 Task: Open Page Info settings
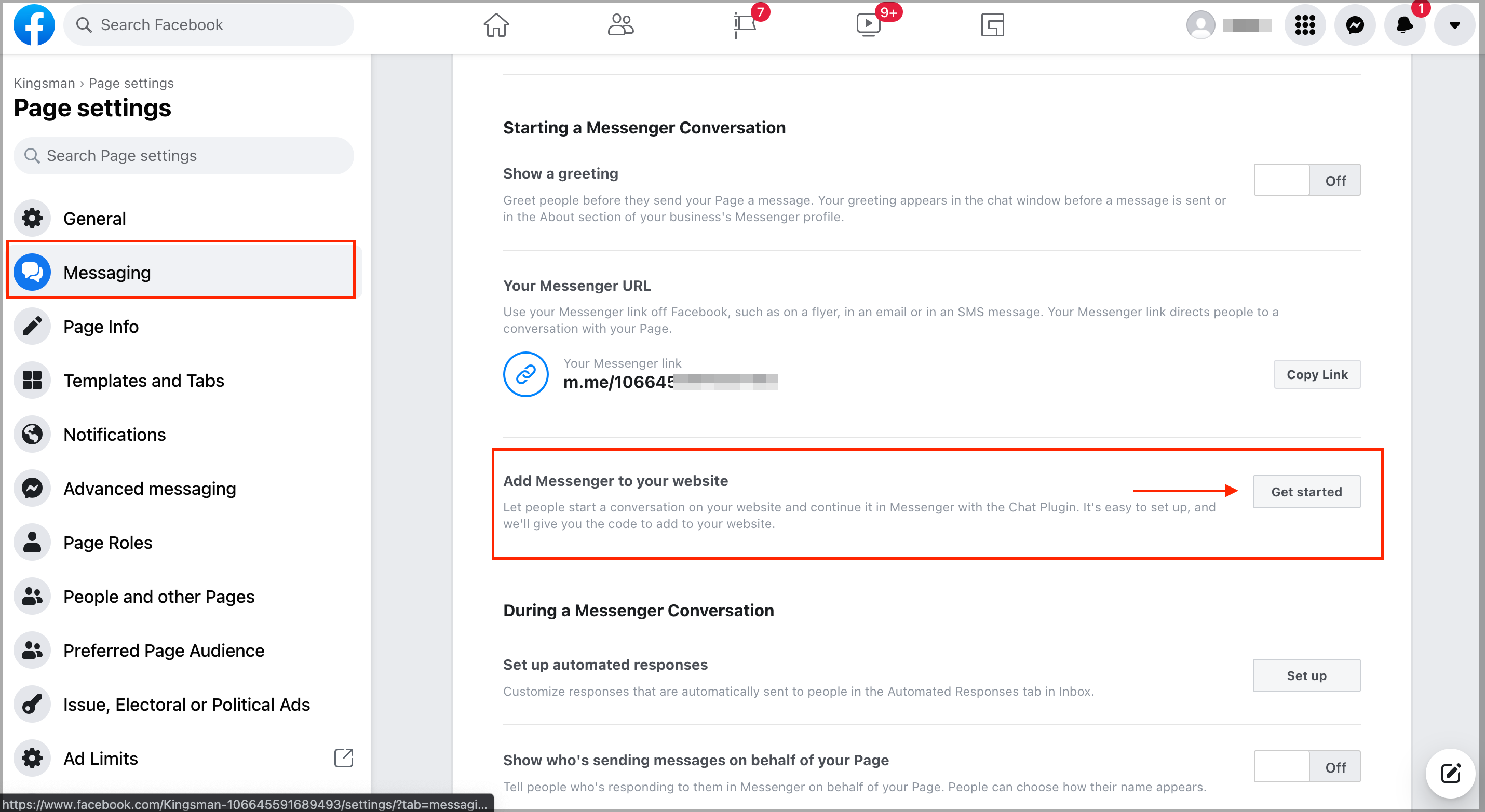point(101,326)
